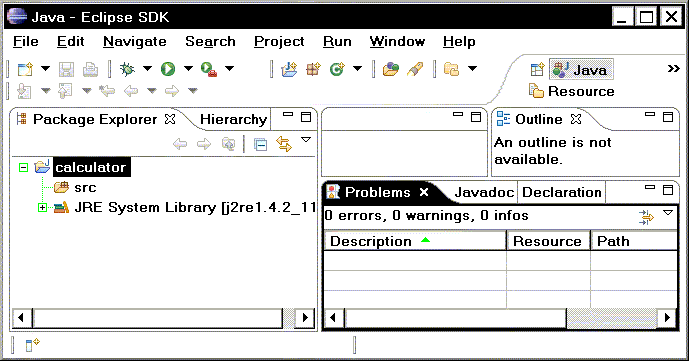Close the Package Explorer view
Image resolution: width=689 pixels, height=361 pixels.
(x=170, y=119)
